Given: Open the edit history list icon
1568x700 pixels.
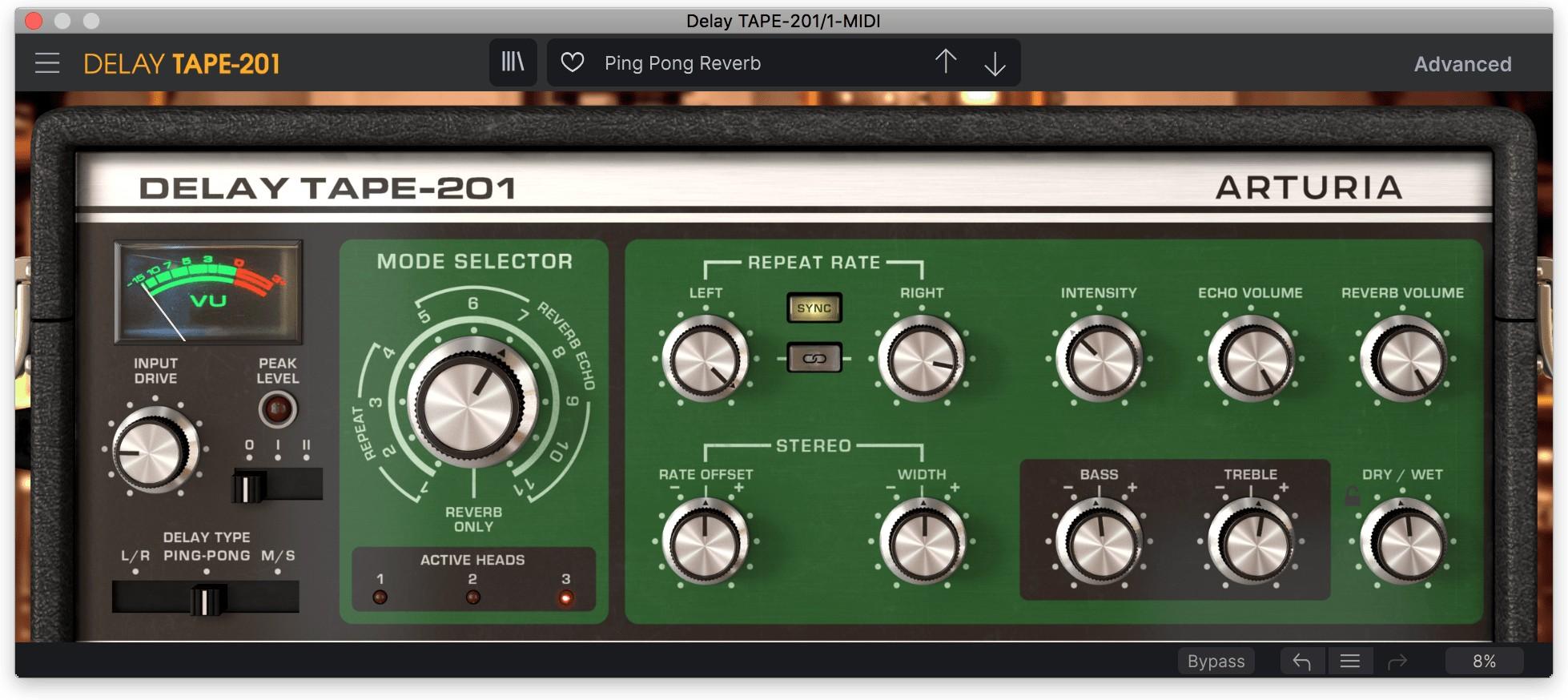Looking at the screenshot, I should coord(1350,662).
